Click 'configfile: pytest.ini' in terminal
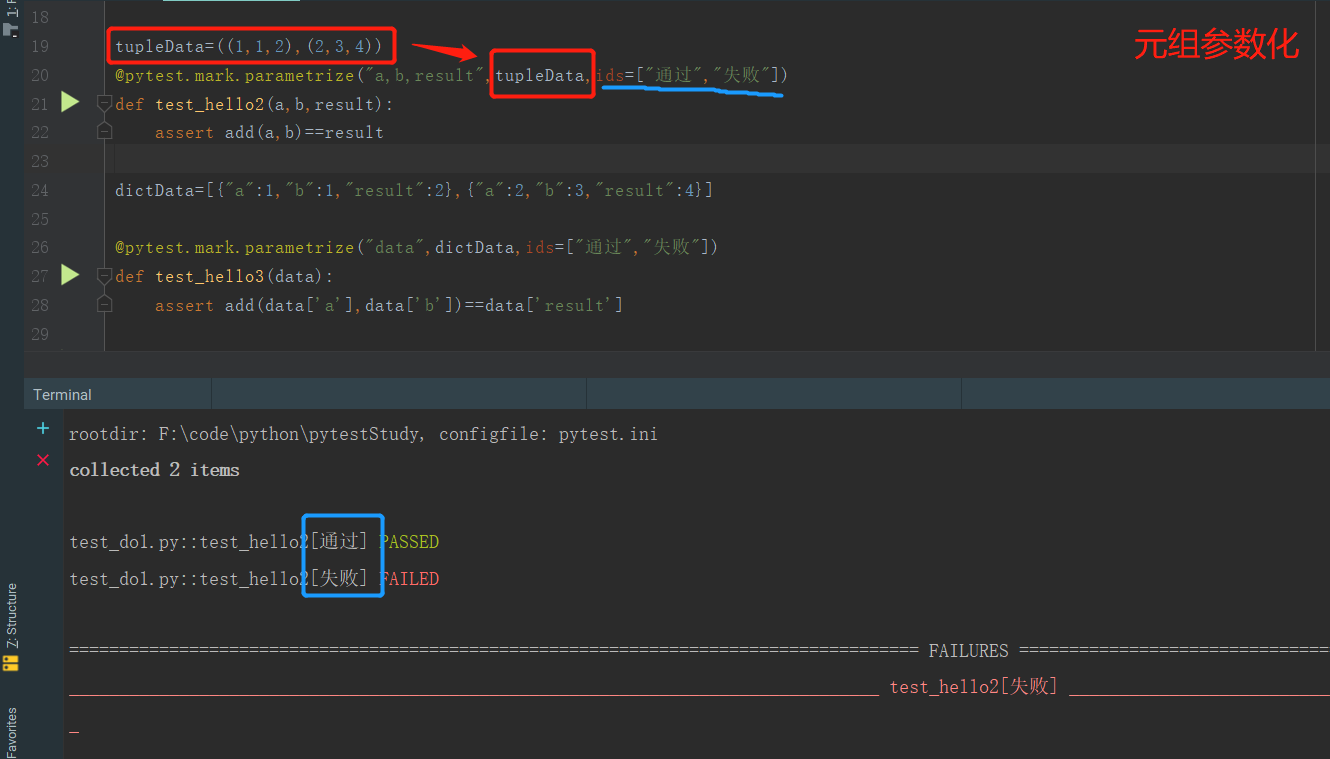Viewport: 1330px width, 759px height. tap(548, 434)
